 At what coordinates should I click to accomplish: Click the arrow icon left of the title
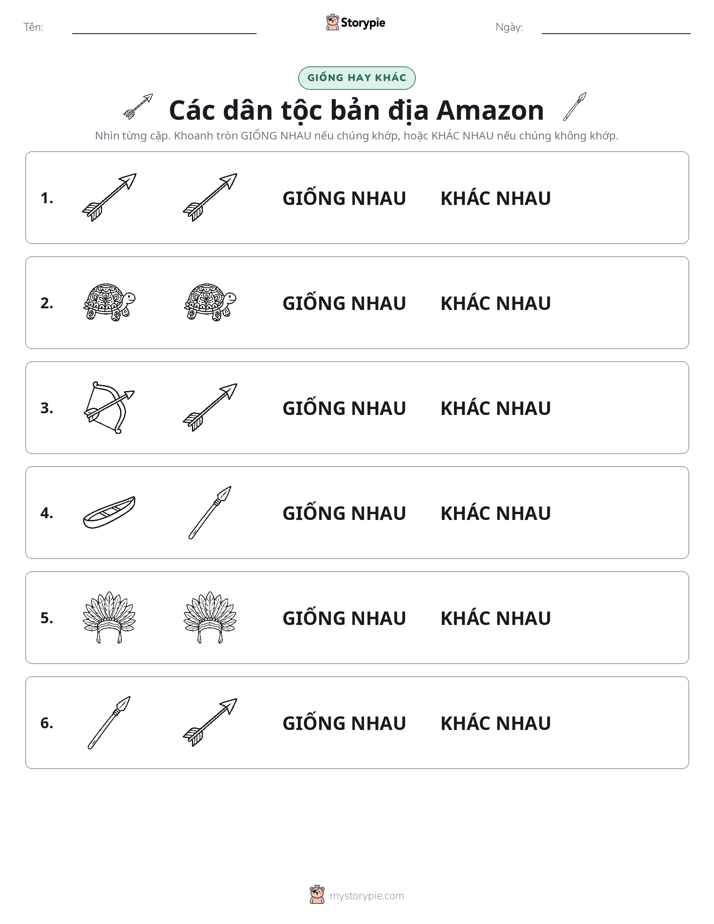click(138, 107)
